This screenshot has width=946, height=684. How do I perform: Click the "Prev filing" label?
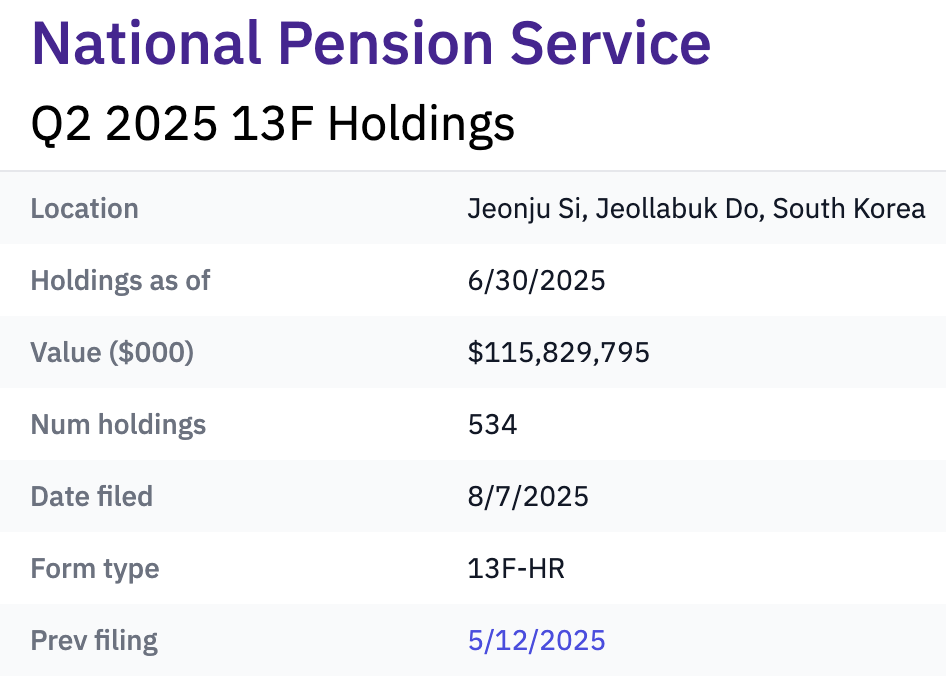pyautogui.click(x=94, y=640)
